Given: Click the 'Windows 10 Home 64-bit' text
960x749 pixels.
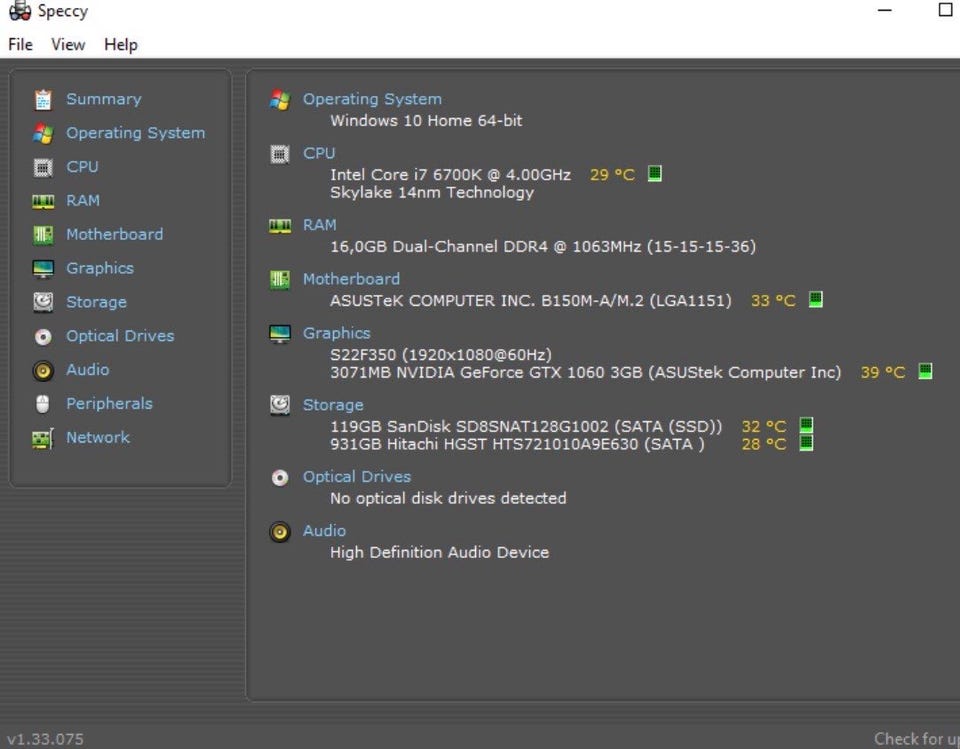Looking at the screenshot, I should tap(426, 121).
